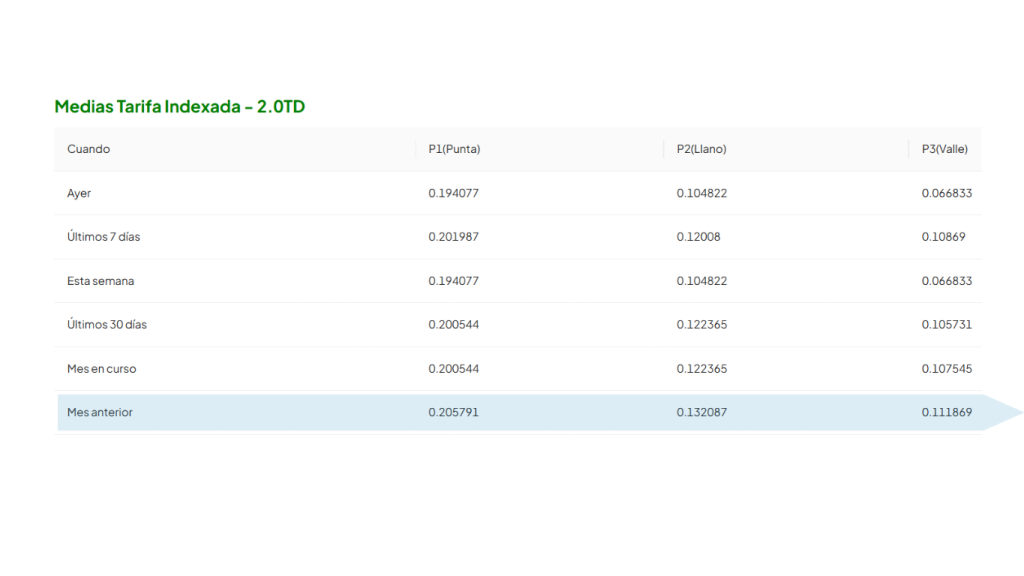Click the P3 value 0.105731

click(946, 325)
